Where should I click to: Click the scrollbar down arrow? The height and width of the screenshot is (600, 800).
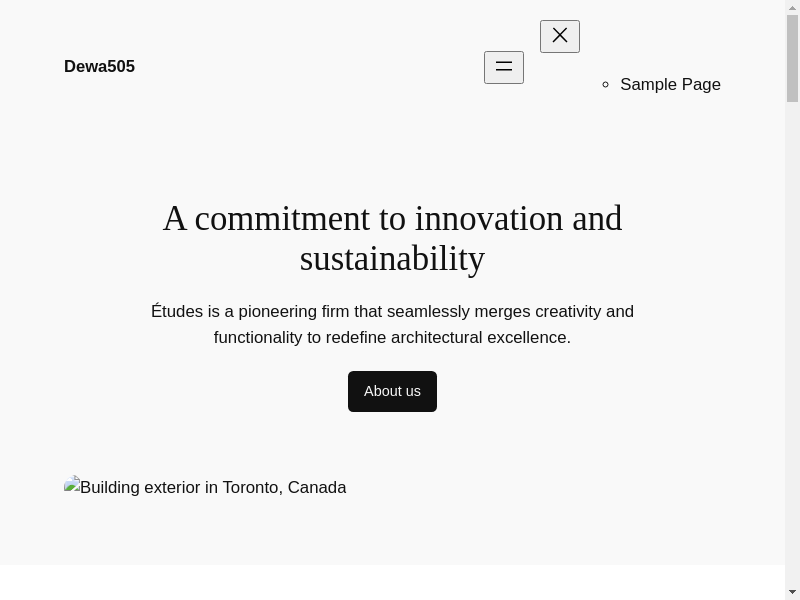792,592
